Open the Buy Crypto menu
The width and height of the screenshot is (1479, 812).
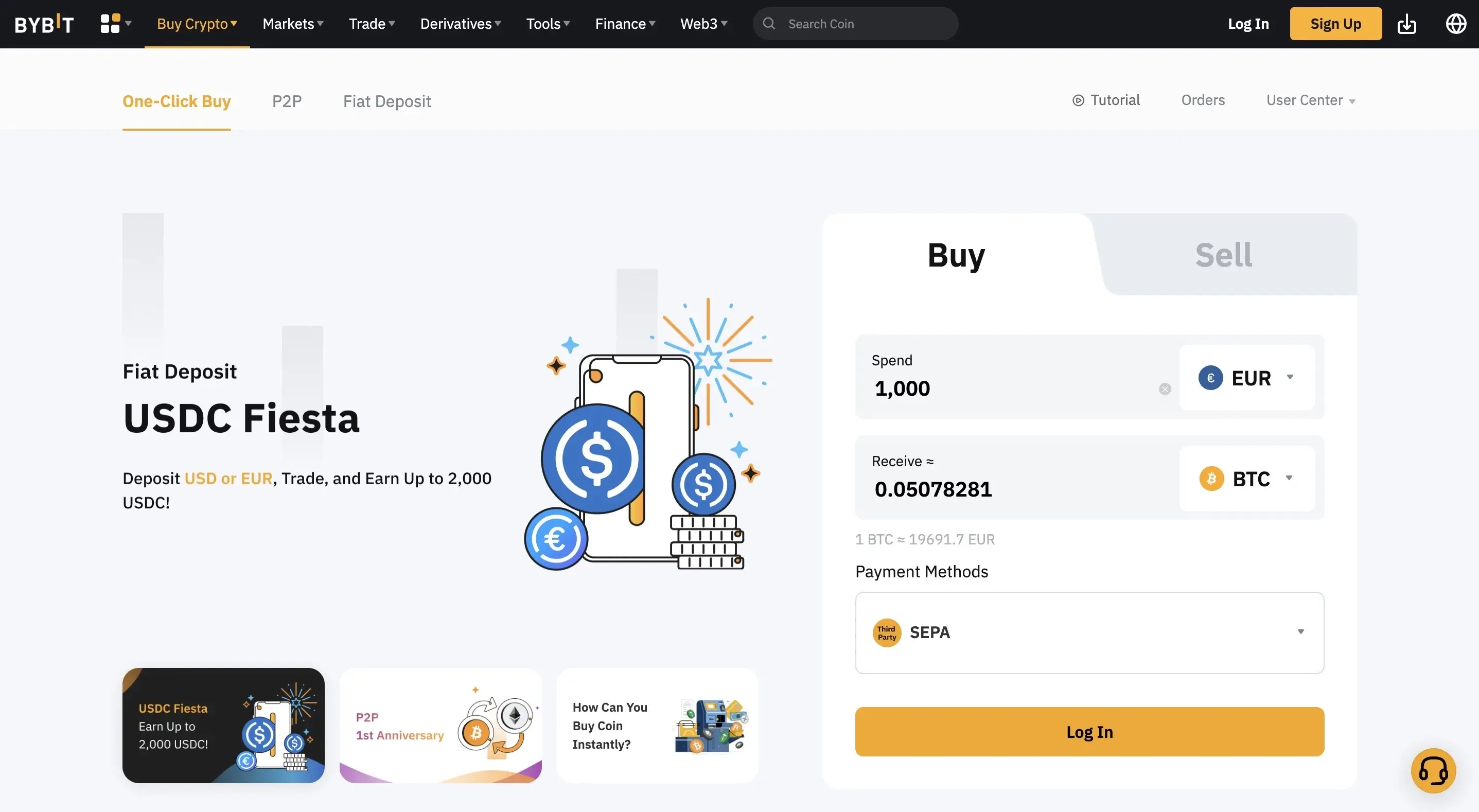tap(197, 24)
